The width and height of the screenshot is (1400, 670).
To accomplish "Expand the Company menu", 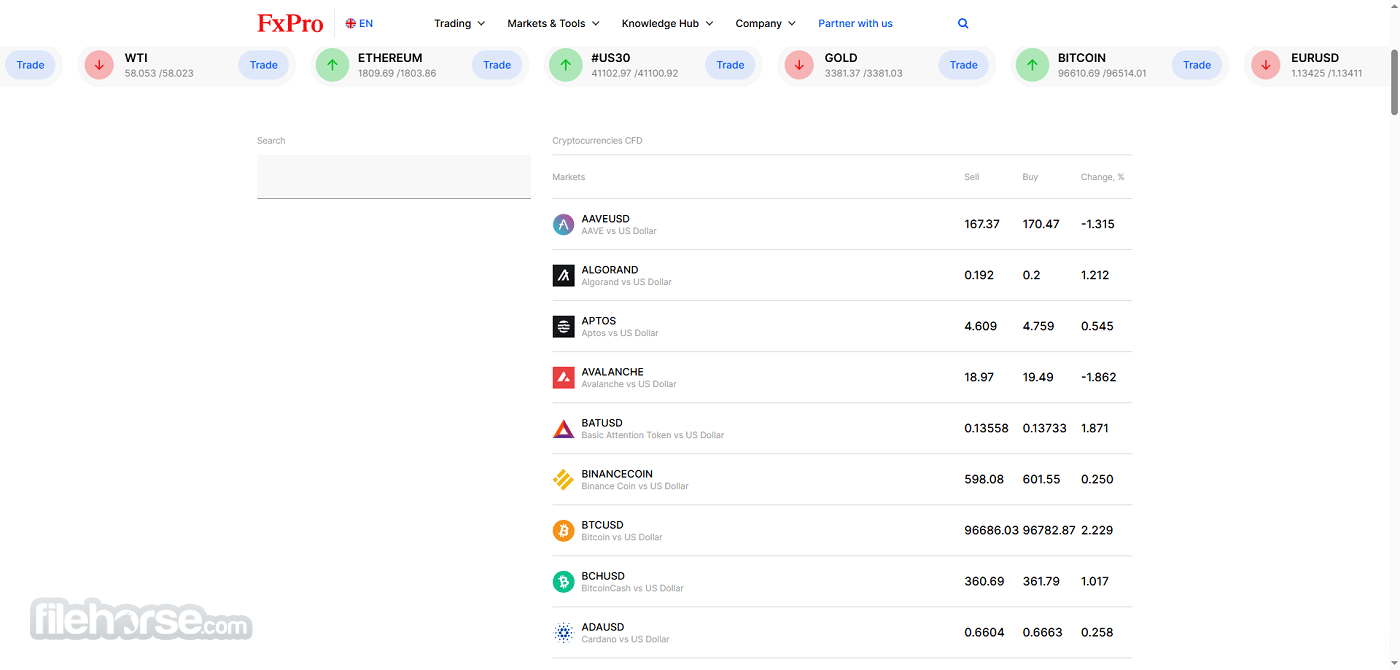I will point(765,23).
